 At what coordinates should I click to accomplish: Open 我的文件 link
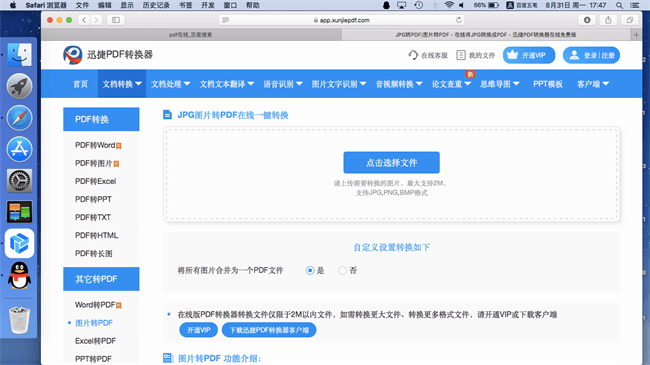click(x=476, y=55)
